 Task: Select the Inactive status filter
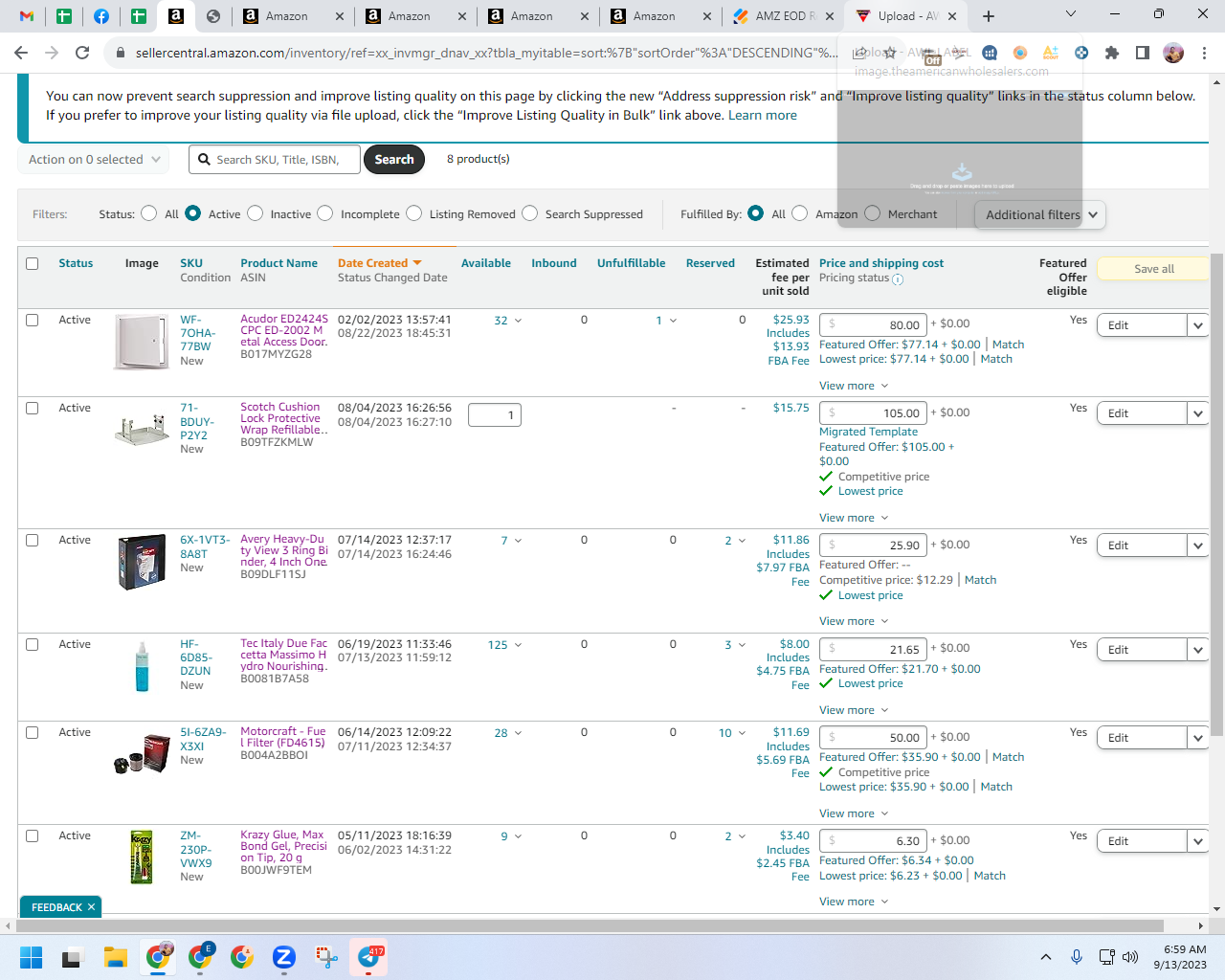(256, 213)
